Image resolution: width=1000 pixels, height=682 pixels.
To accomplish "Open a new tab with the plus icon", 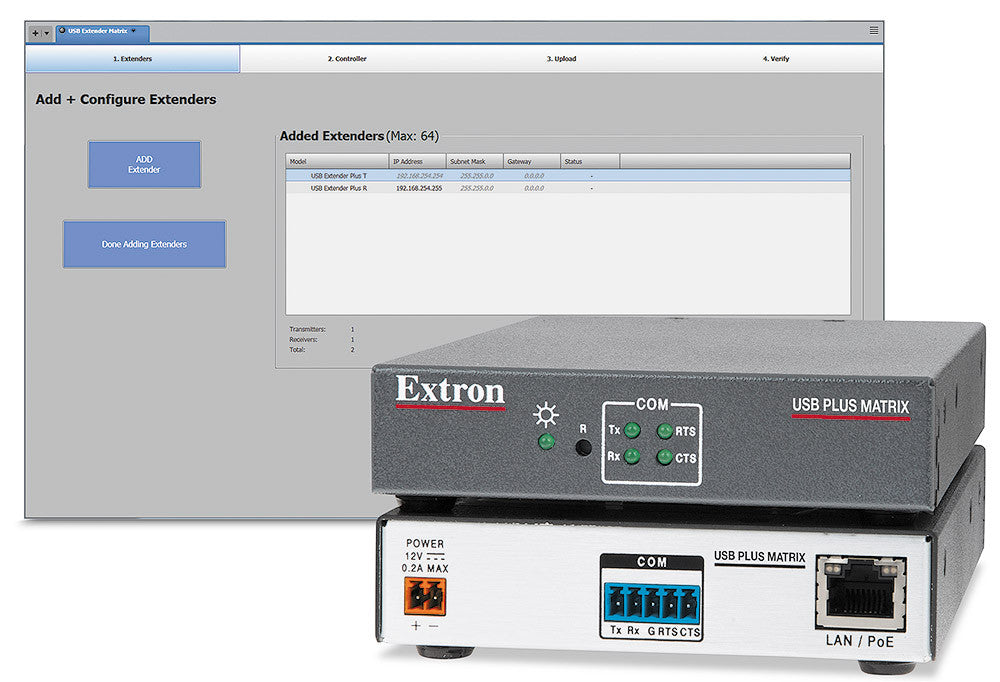I will click(35, 33).
